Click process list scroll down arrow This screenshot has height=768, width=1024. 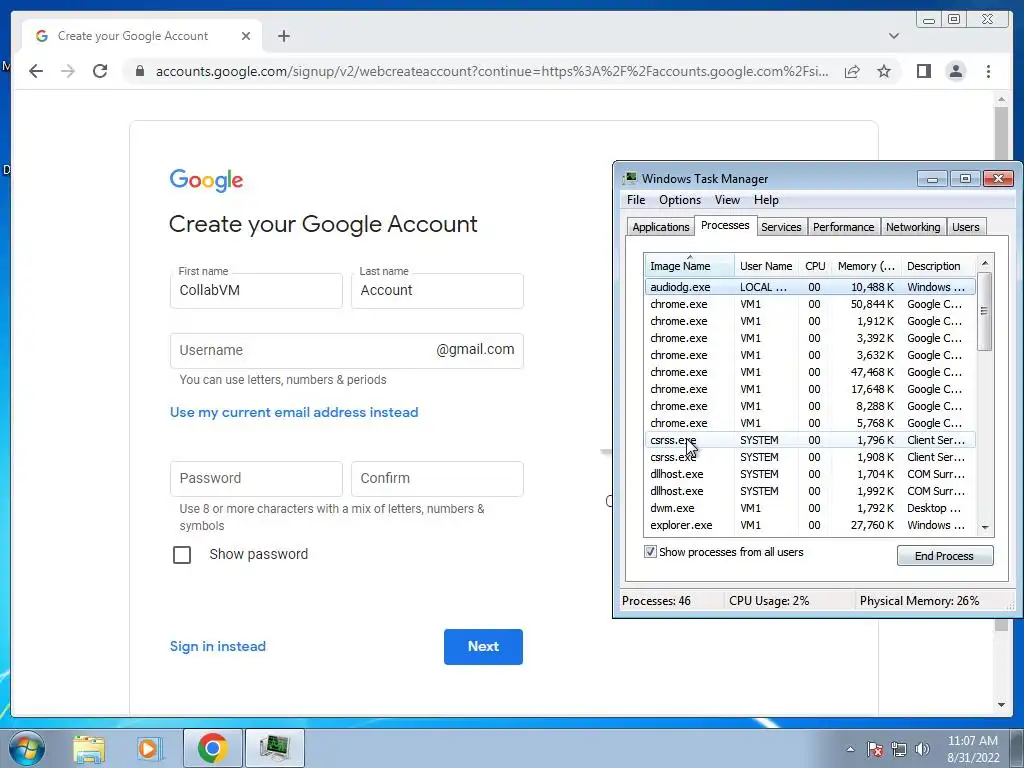(985, 527)
